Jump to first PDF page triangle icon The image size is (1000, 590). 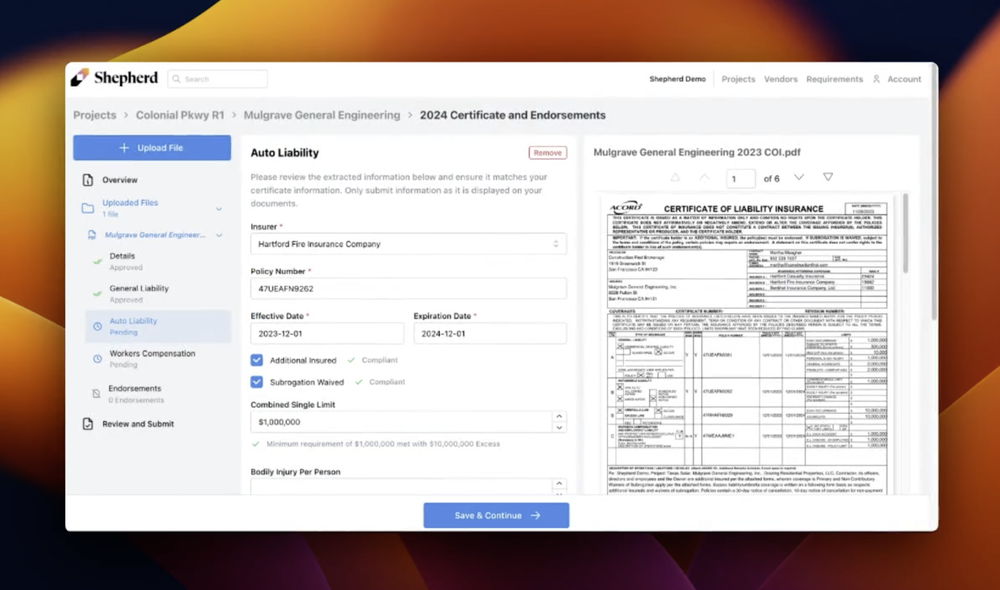click(675, 177)
